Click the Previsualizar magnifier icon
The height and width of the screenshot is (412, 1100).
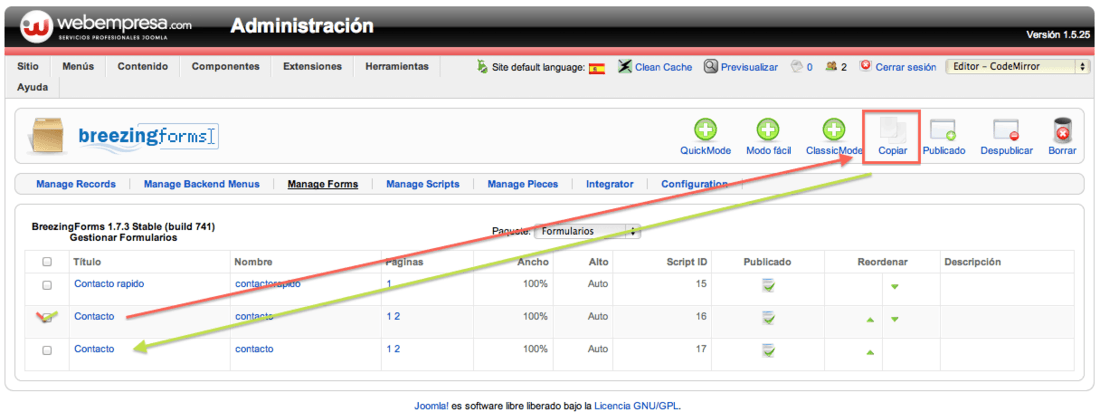[711, 66]
